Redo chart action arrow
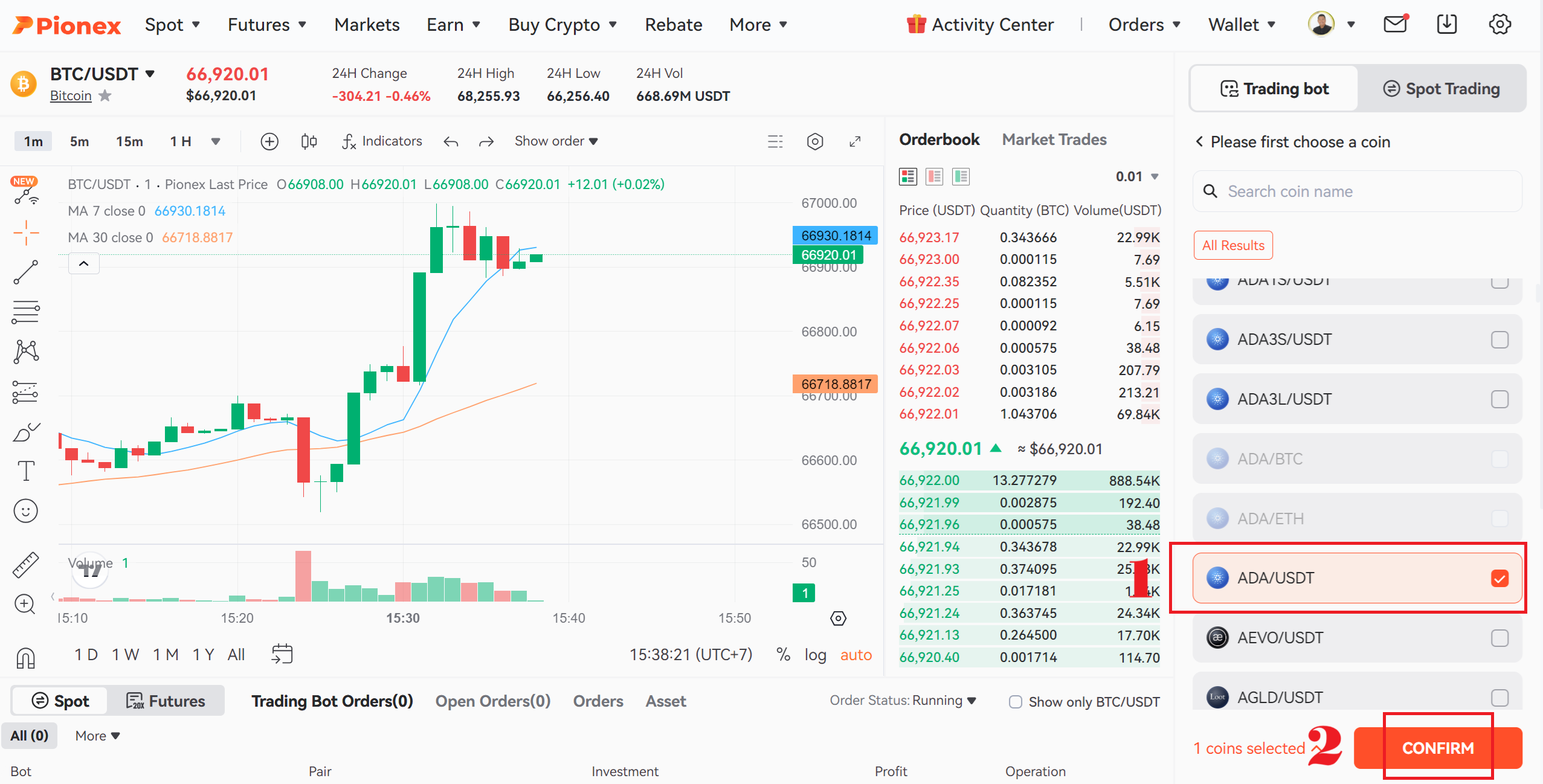The image size is (1543, 784). [486, 141]
